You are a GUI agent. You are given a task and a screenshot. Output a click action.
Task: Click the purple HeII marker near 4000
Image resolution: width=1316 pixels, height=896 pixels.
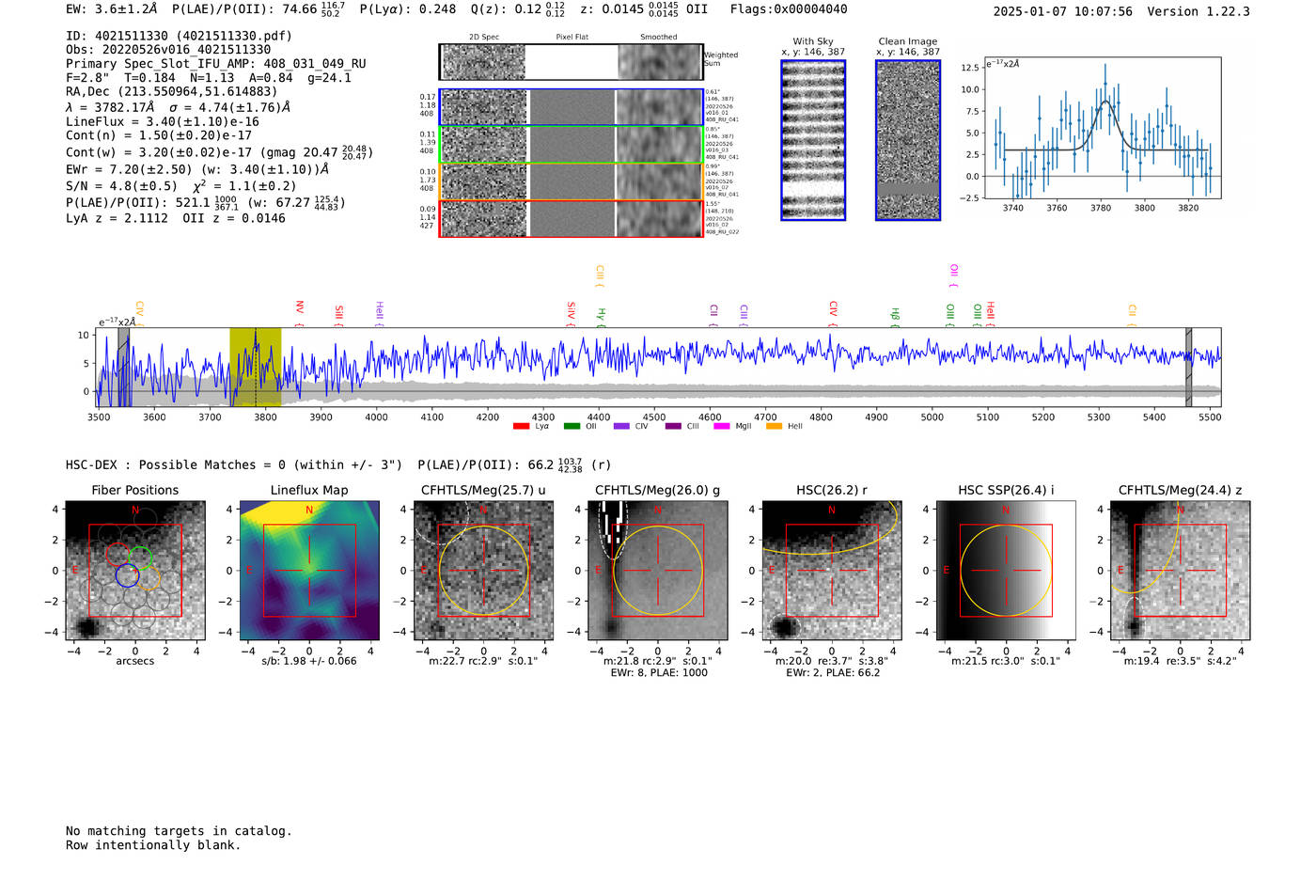pos(380,313)
